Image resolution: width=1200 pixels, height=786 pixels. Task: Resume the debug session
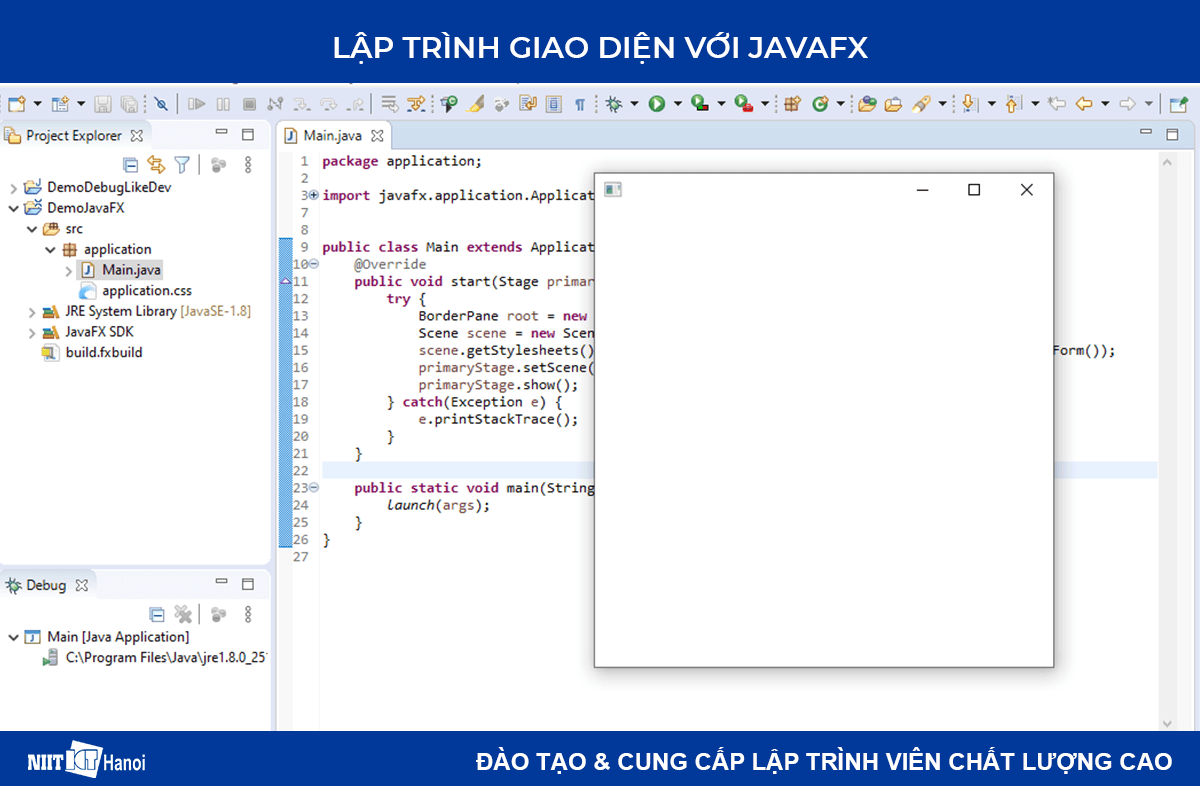point(197,101)
